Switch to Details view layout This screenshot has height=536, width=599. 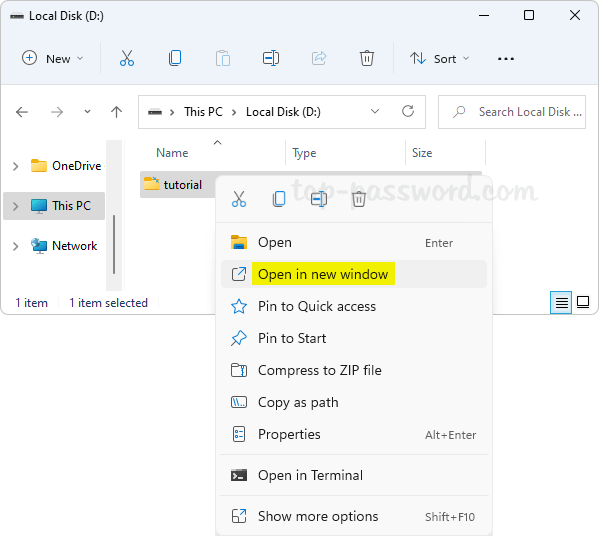561,303
